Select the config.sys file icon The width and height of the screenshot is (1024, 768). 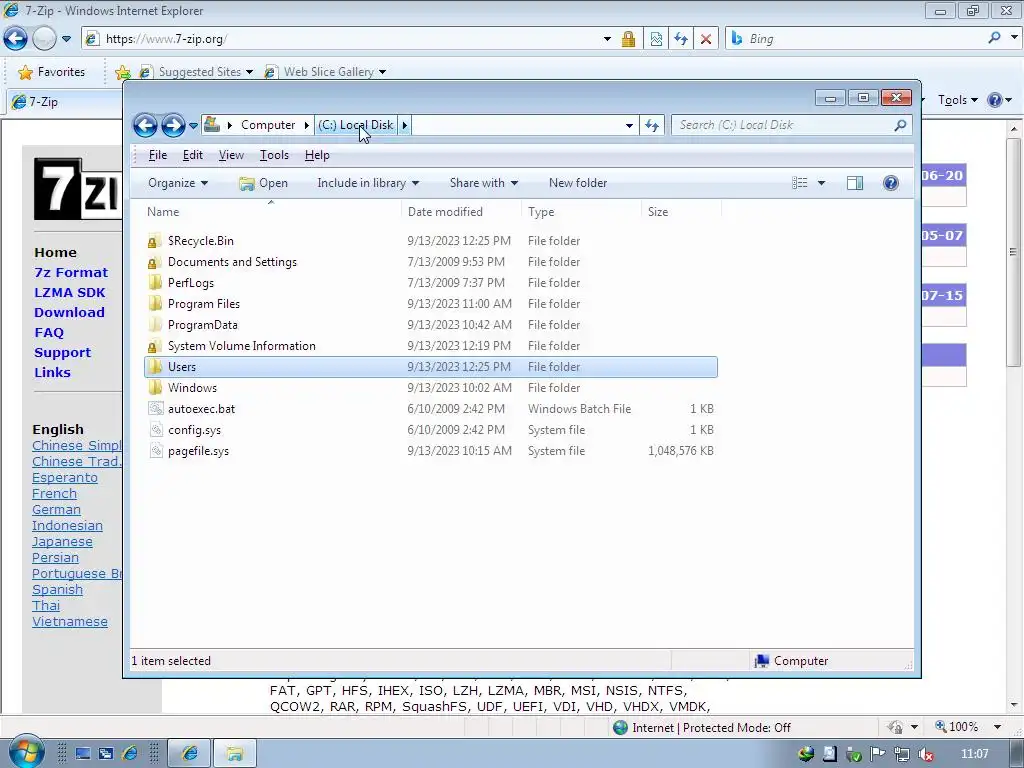pos(155,430)
